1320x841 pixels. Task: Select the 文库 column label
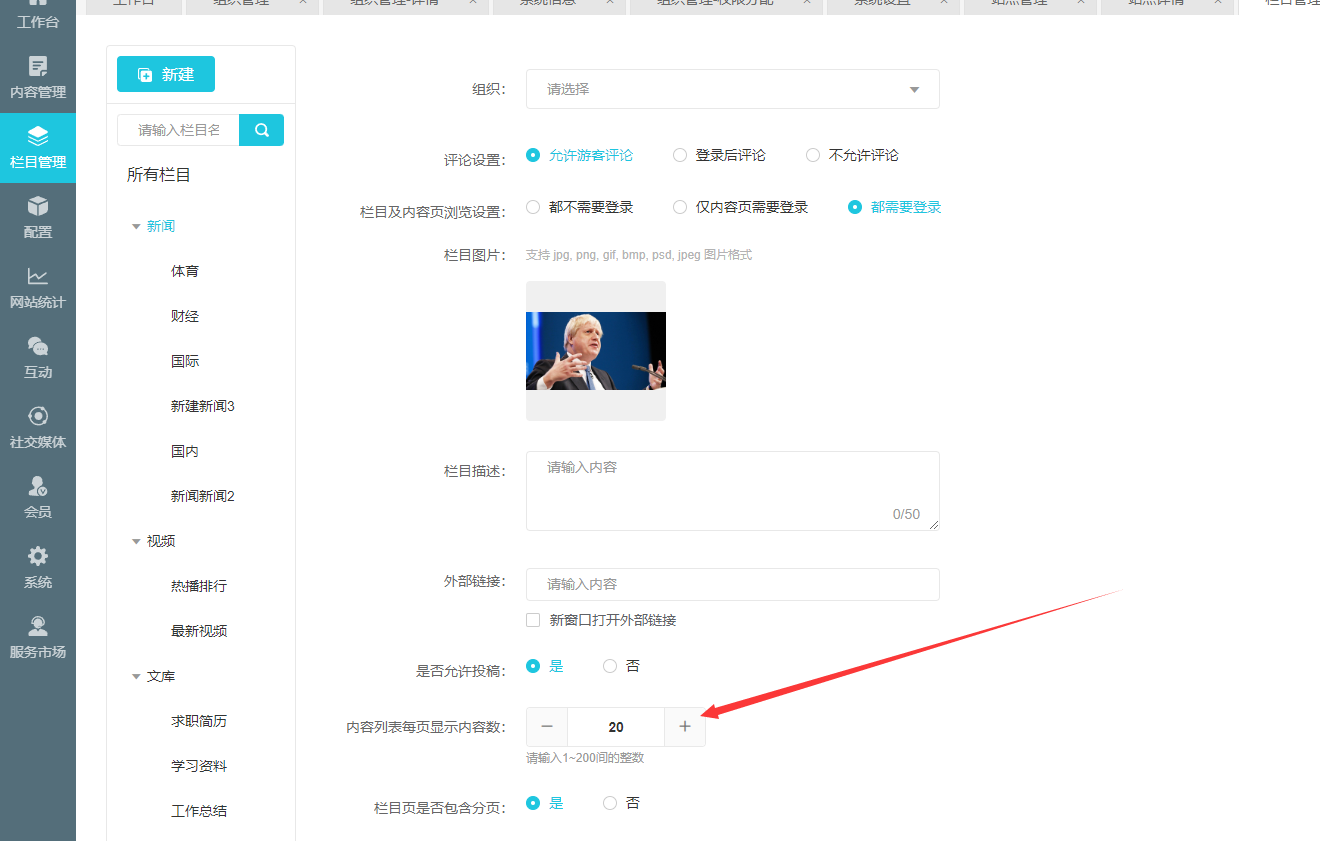point(161,677)
